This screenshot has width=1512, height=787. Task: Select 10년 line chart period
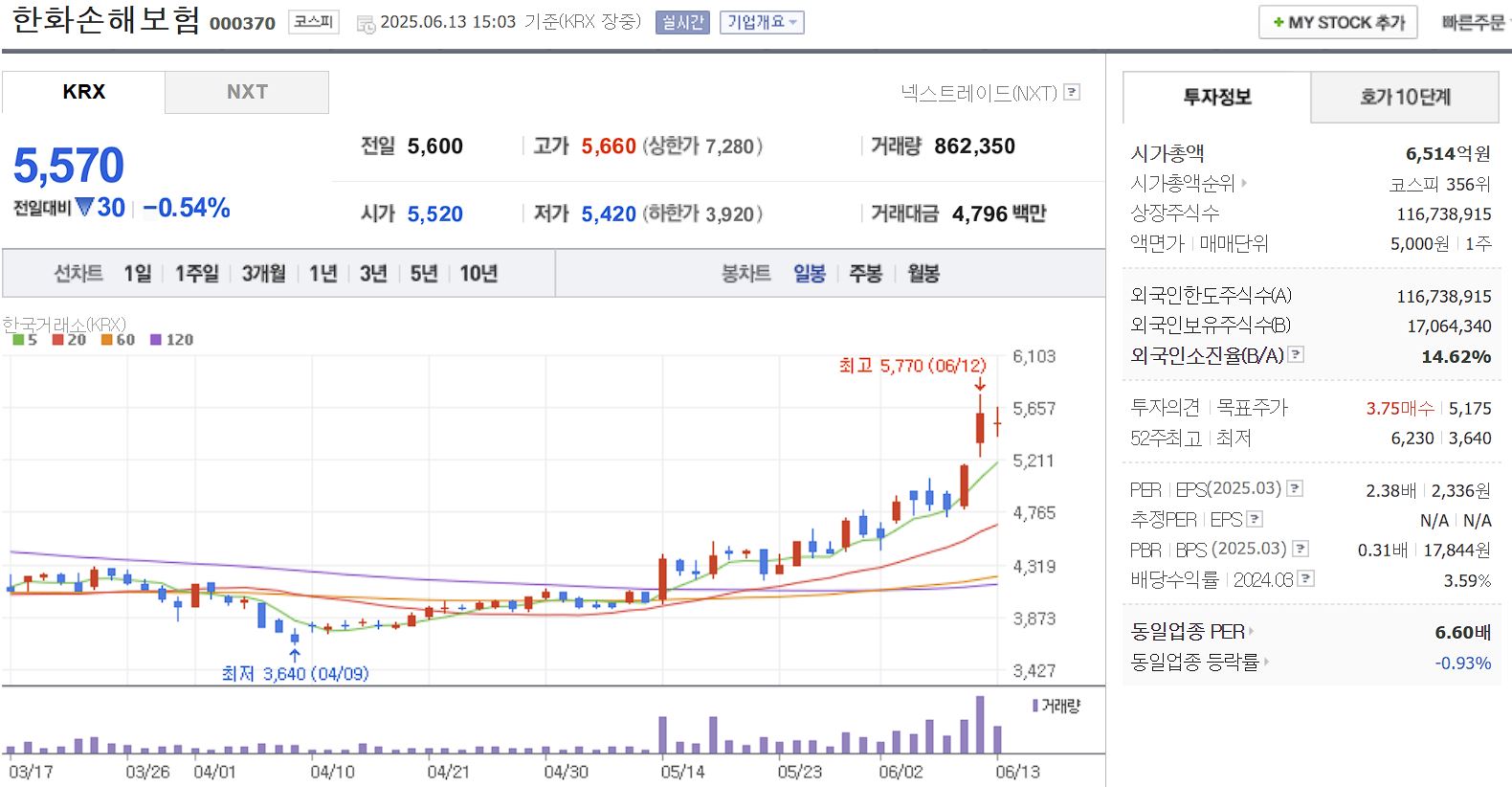coord(478,274)
